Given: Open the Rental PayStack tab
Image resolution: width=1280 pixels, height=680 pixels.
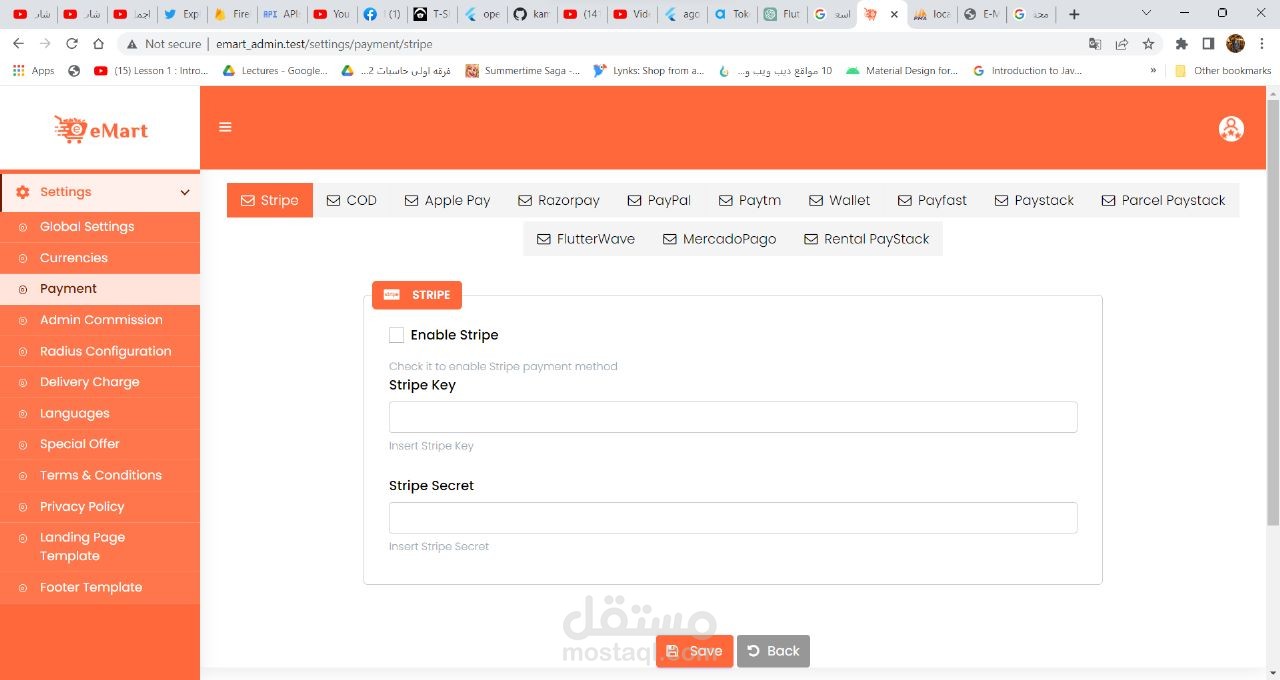Looking at the screenshot, I should pyautogui.click(x=867, y=239).
